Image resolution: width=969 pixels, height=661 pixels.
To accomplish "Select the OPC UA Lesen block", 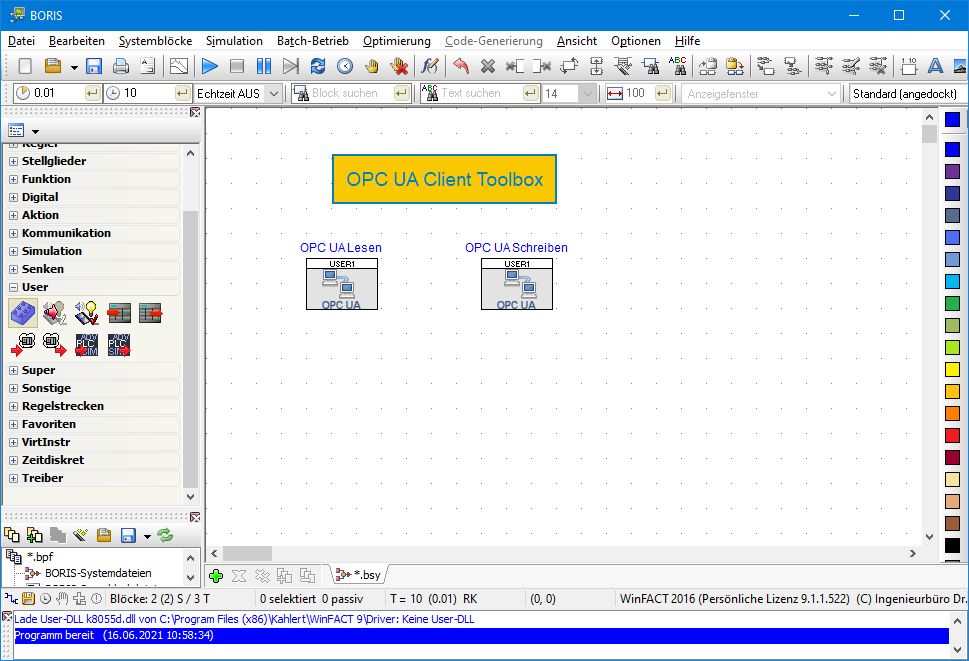I will (342, 284).
